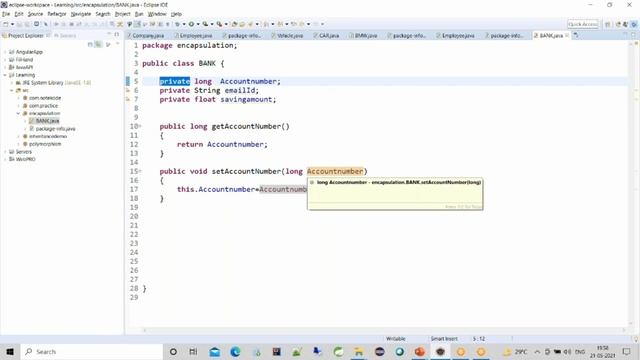640x360 pixels.
Task: Close the BANK.java editor tab
Action: [x=567, y=36]
